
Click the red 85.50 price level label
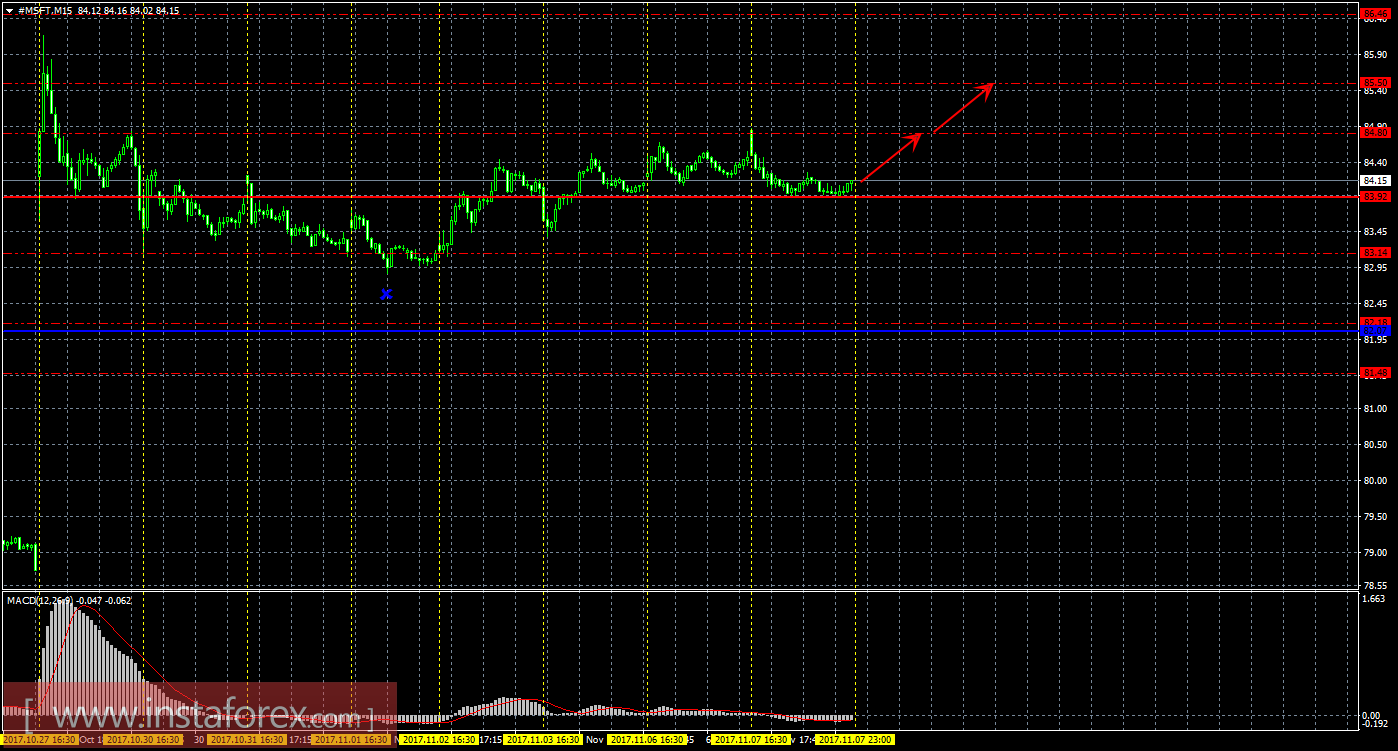click(1376, 82)
